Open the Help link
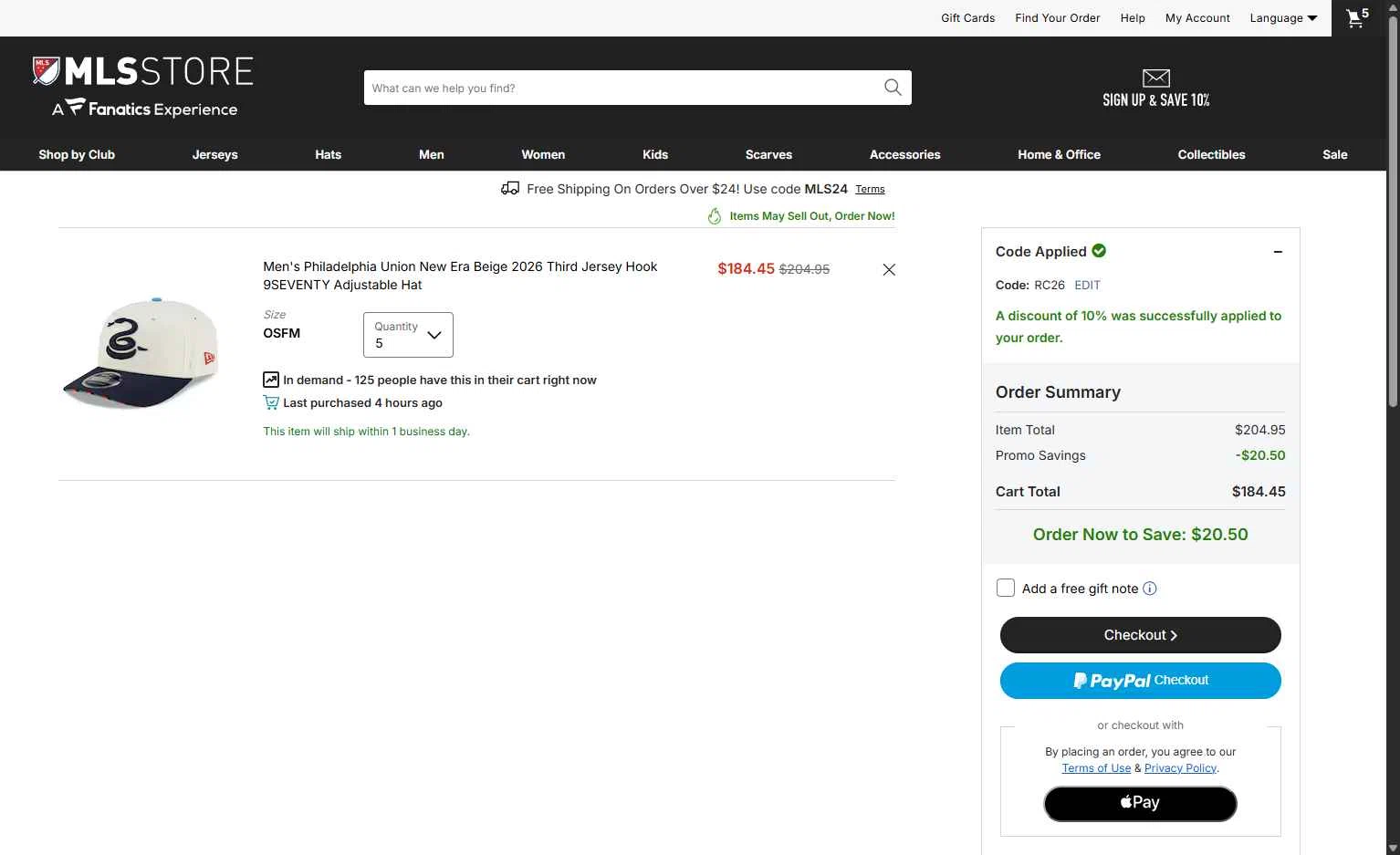Image resolution: width=1400 pixels, height=855 pixels. click(x=1133, y=18)
